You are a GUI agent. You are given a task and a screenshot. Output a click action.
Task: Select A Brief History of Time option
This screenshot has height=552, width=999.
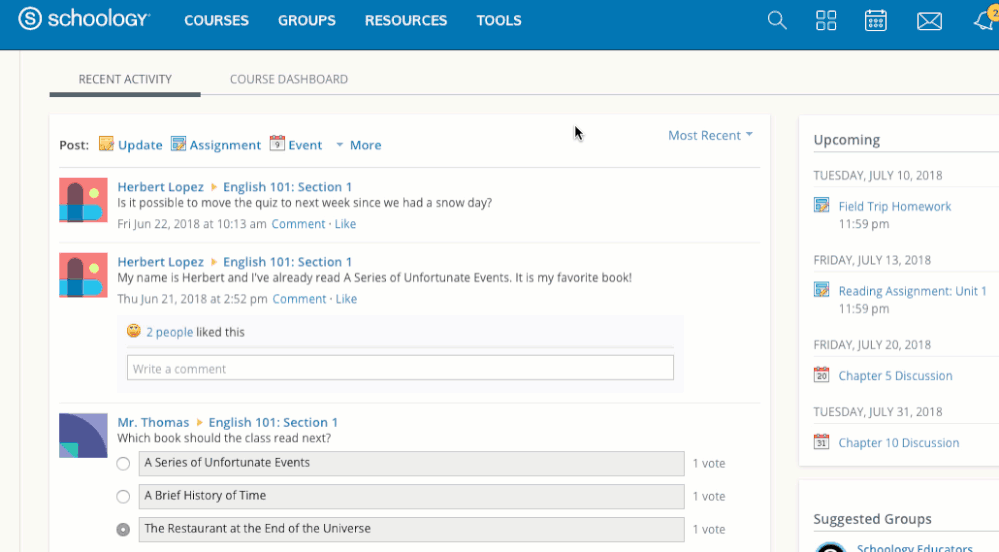click(x=123, y=497)
